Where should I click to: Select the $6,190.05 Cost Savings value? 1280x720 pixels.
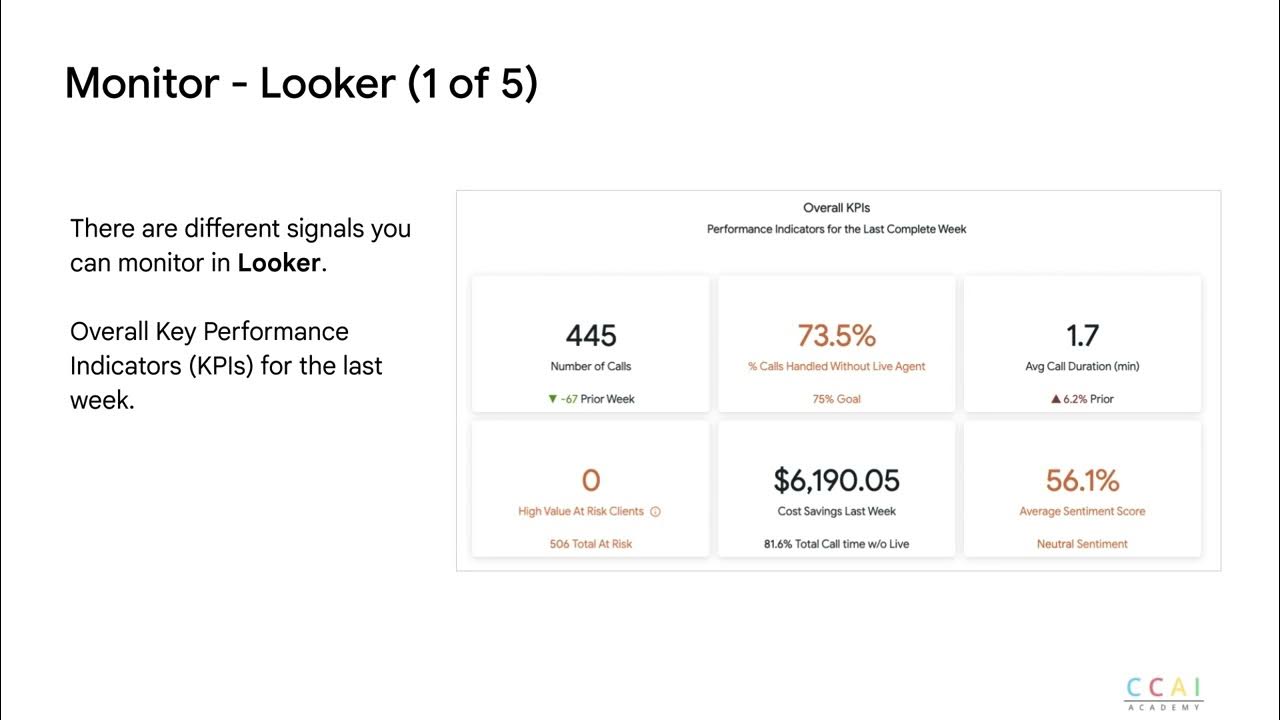[x=836, y=480]
